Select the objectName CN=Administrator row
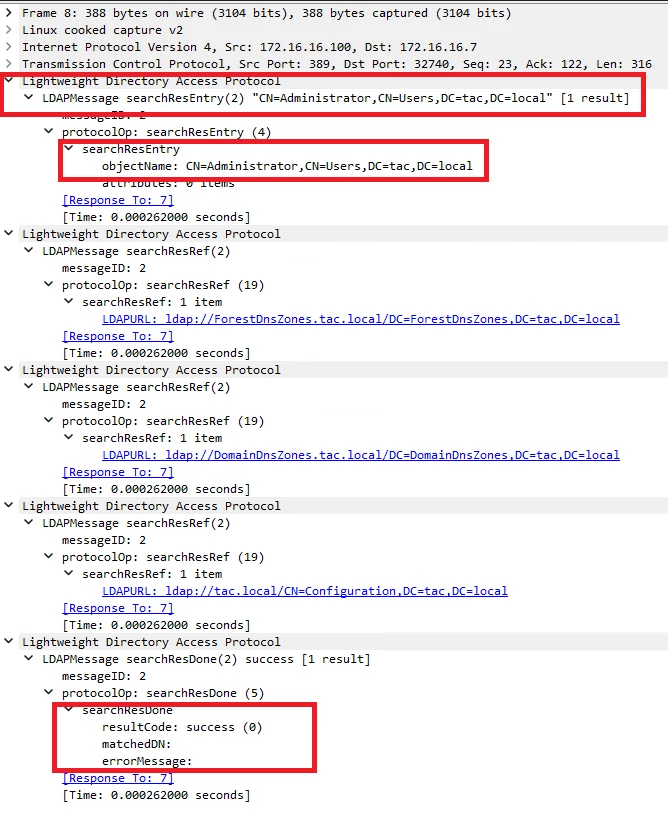 click(x=287, y=166)
